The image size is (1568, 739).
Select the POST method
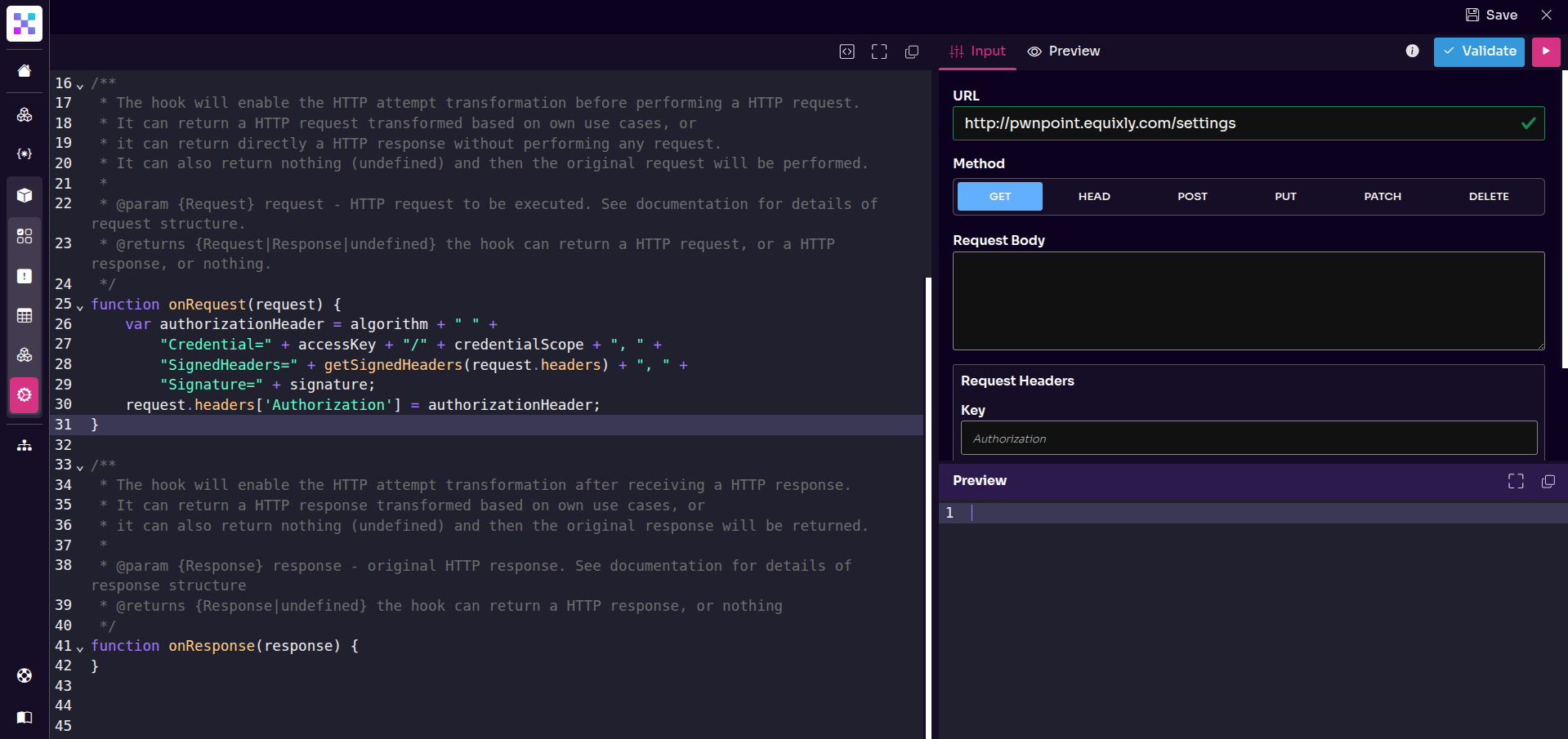point(1192,197)
